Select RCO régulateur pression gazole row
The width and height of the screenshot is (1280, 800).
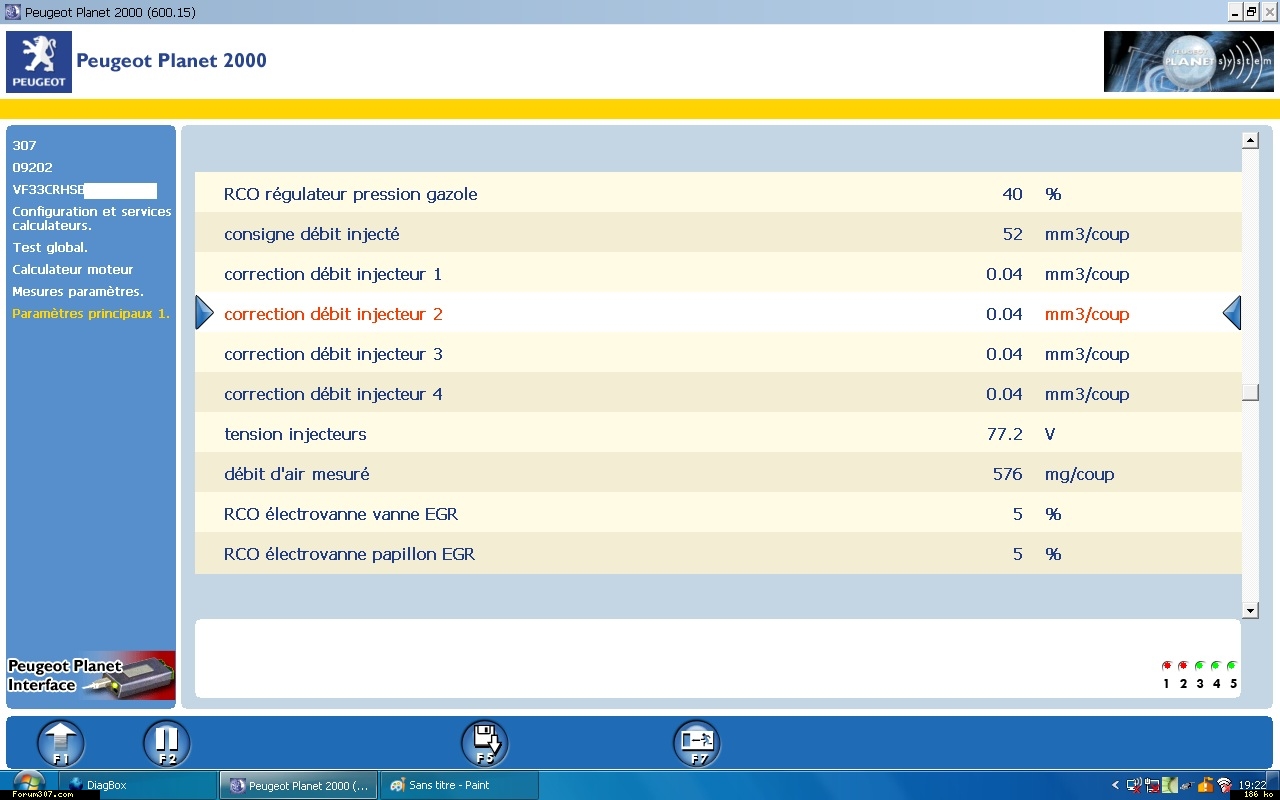(x=718, y=193)
